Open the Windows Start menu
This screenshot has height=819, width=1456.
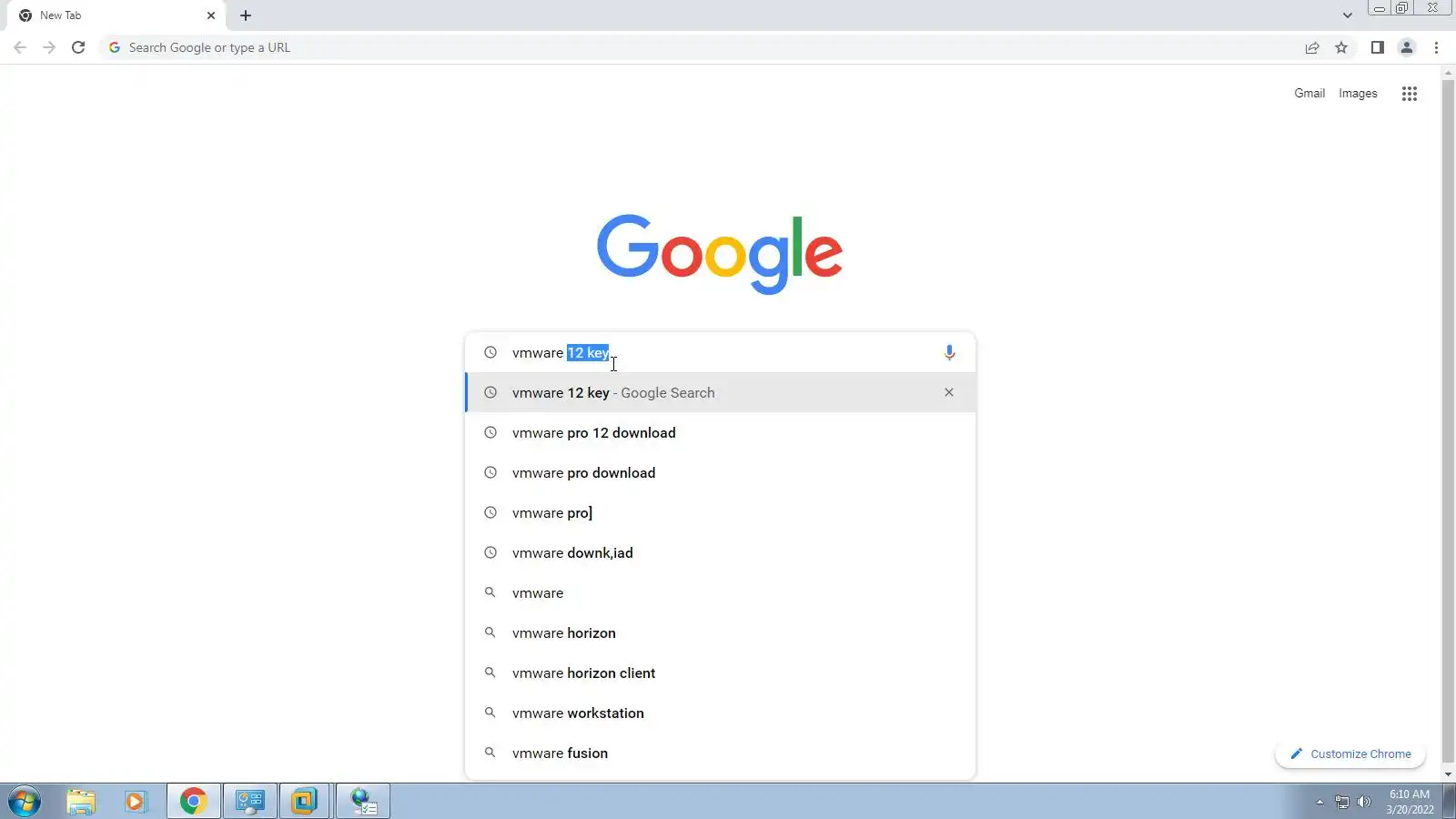[x=25, y=802]
